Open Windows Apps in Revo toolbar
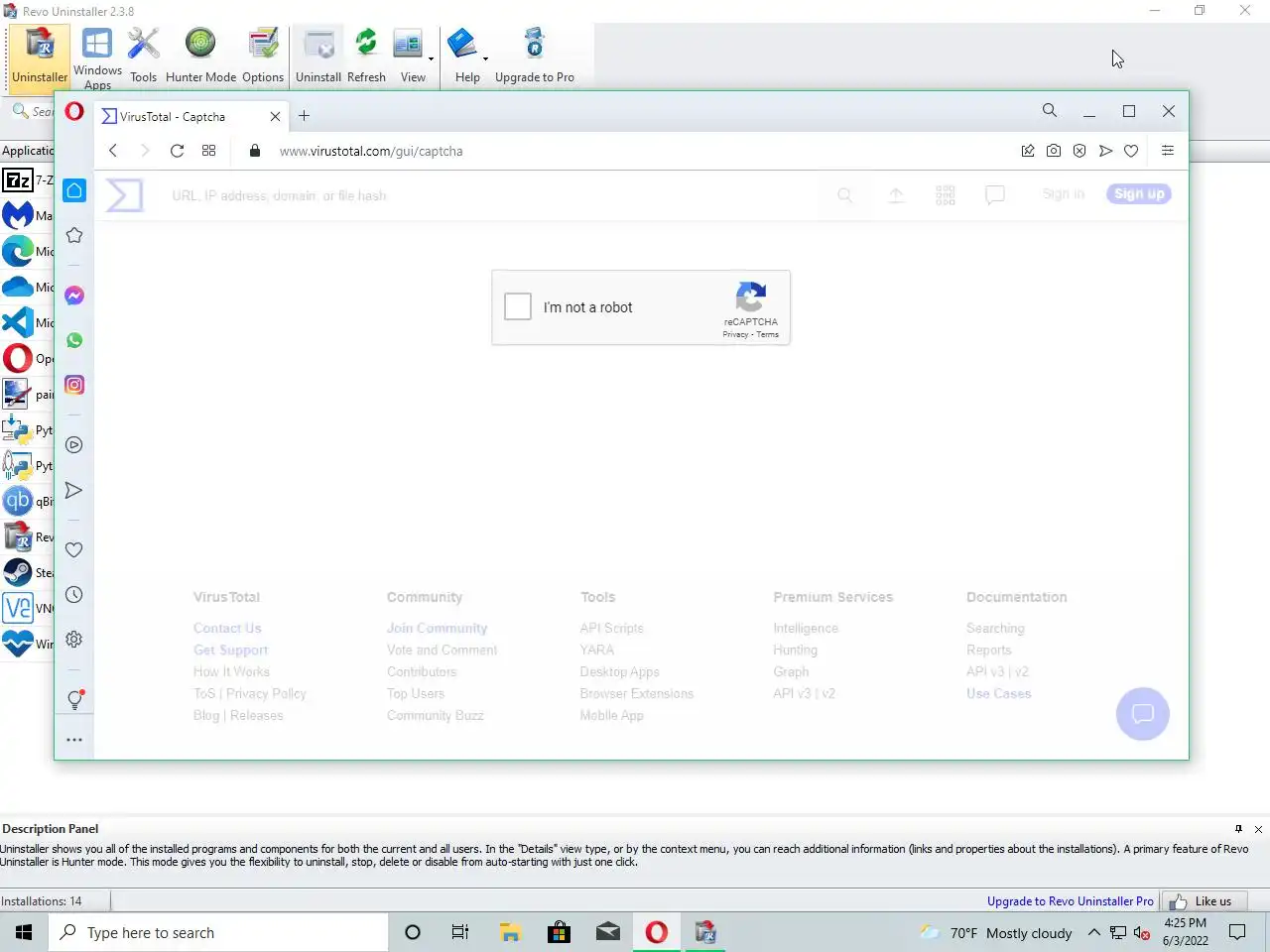This screenshot has width=1270, height=952. [x=97, y=58]
